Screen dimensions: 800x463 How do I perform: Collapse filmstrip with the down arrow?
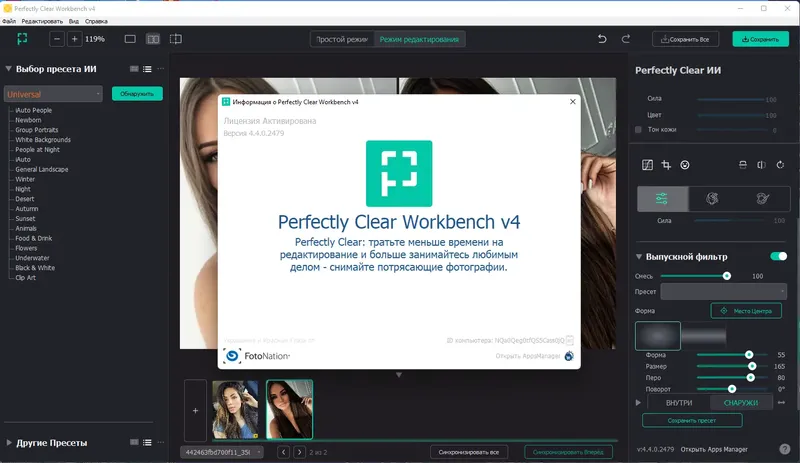[x=399, y=375]
